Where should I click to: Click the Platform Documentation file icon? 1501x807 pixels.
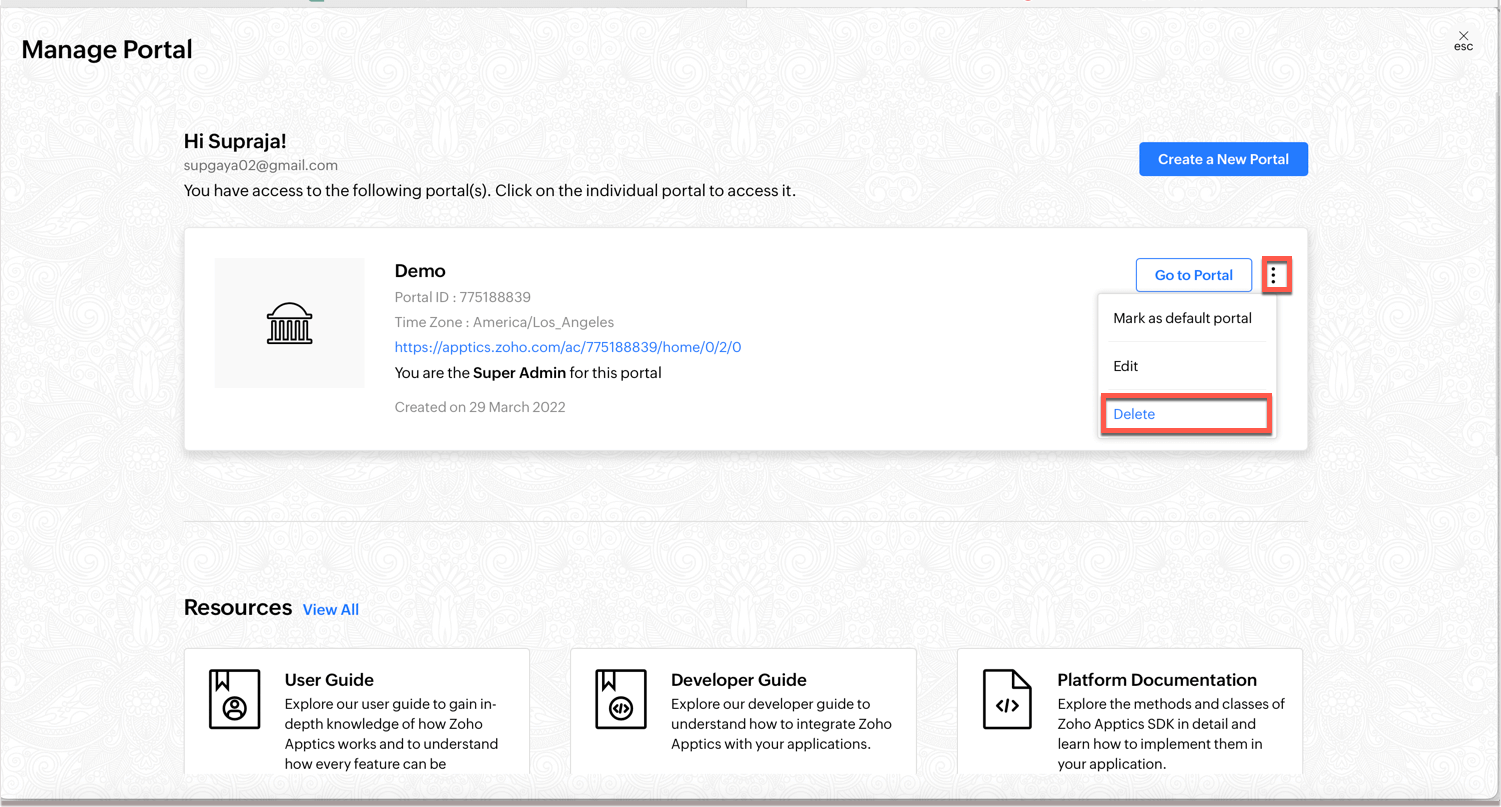[x=1007, y=699]
